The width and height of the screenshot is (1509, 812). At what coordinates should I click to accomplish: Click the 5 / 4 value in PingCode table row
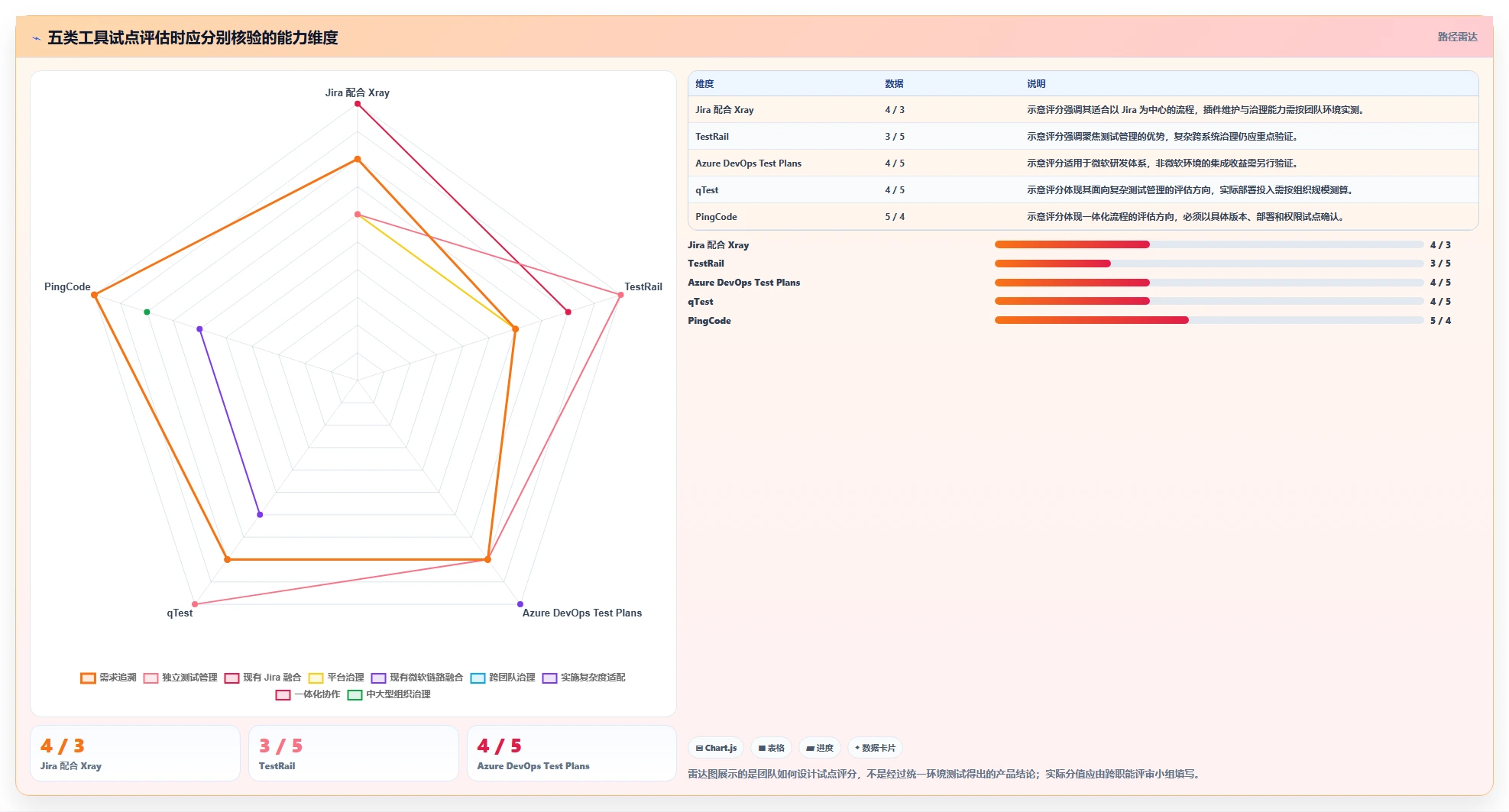click(x=895, y=217)
